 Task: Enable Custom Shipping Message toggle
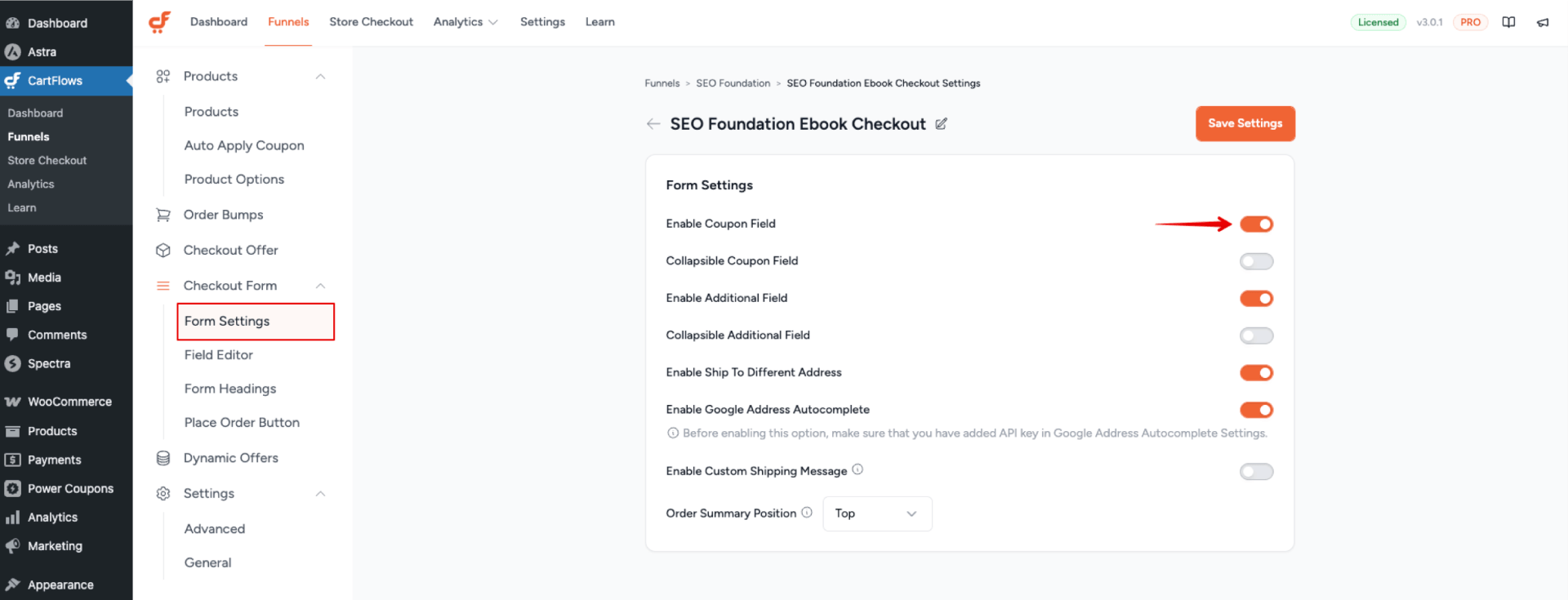click(x=1257, y=472)
